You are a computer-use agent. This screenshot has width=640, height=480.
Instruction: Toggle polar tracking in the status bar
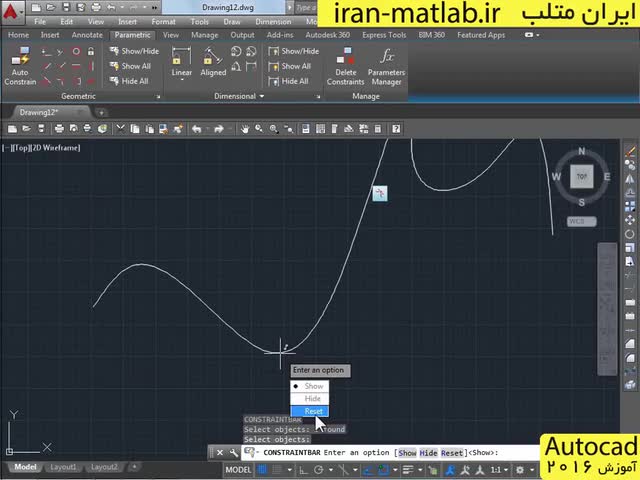(318, 470)
